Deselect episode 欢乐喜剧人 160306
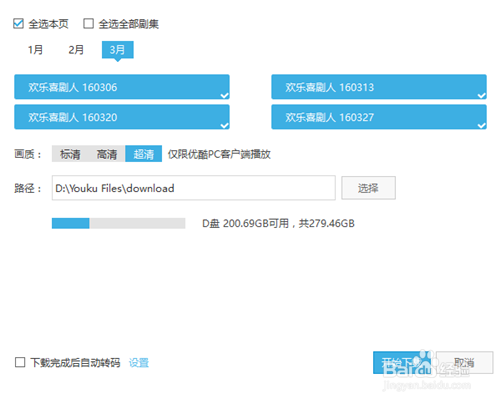This screenshot has height=403, width=500. 122,87
